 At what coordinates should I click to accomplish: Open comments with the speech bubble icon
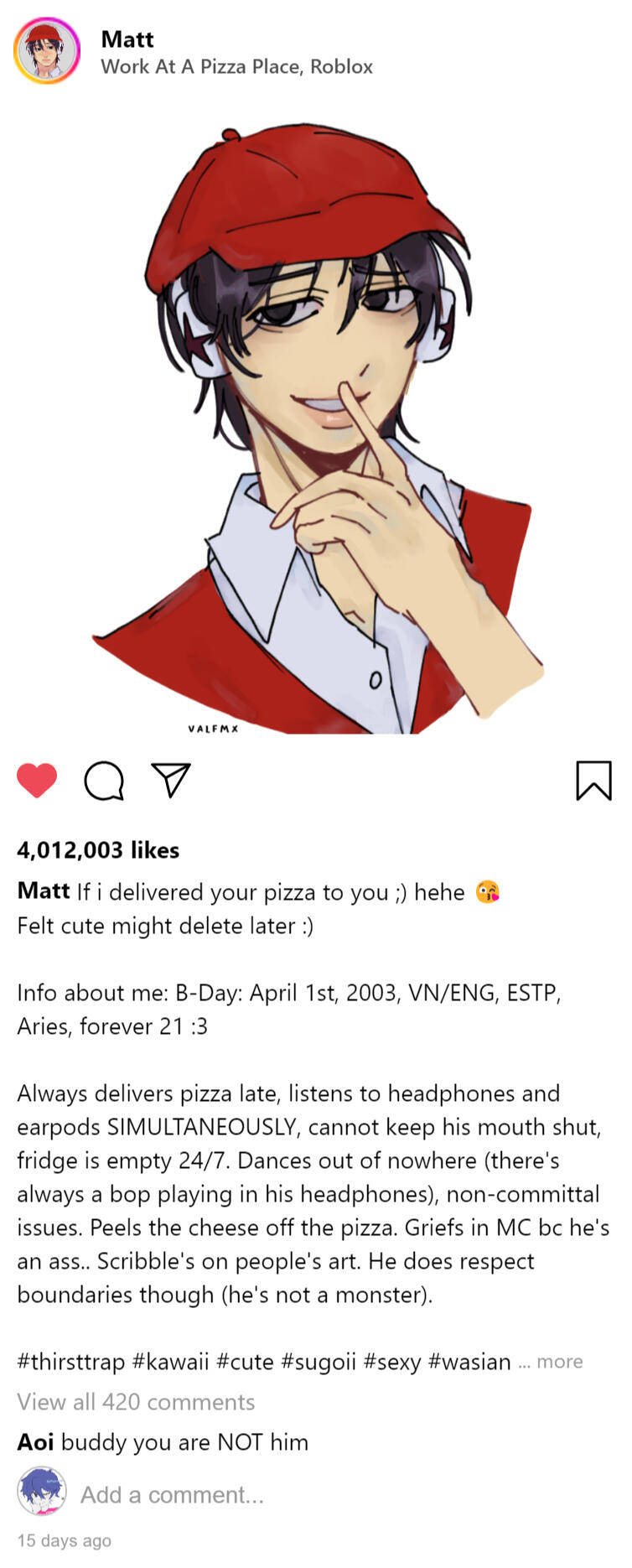click(x=104, y=781)
